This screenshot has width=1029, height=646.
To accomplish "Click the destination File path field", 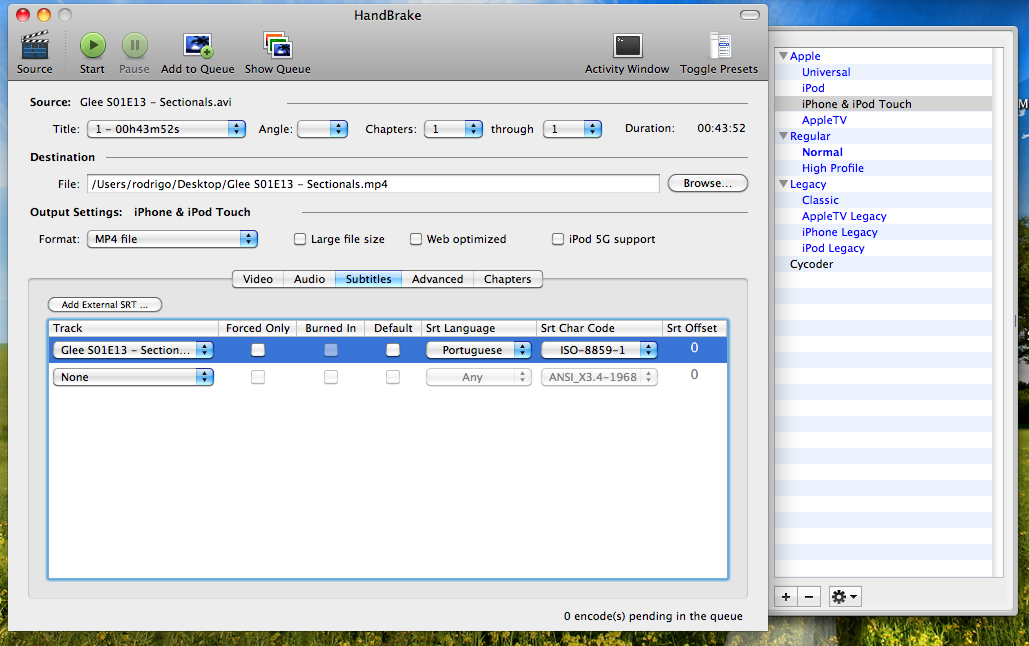I will point(373,184).
